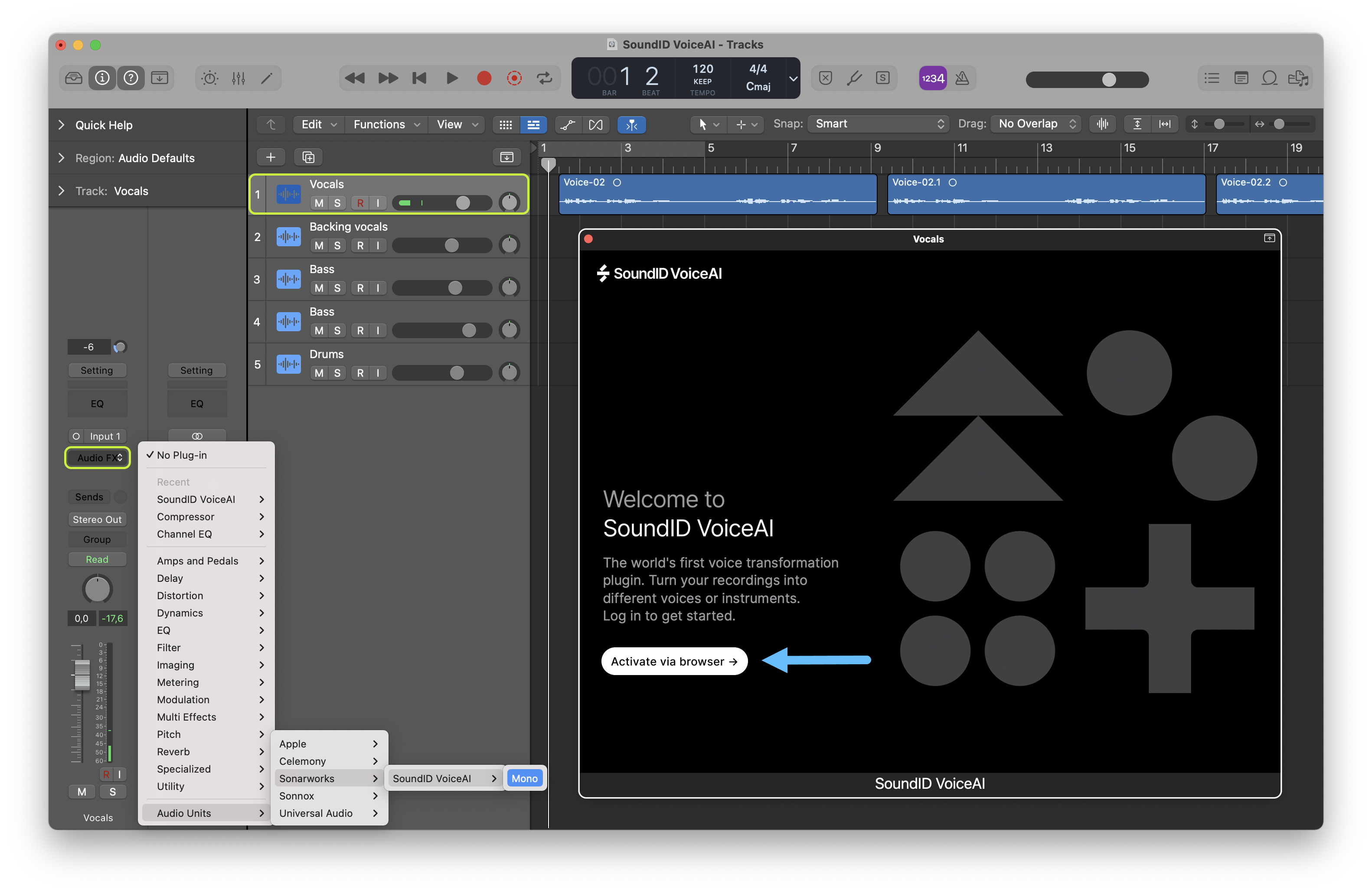Toggle the Flex show/hide icon
This screenshot has height=894, width=1372.
click(x=595, y=124)
